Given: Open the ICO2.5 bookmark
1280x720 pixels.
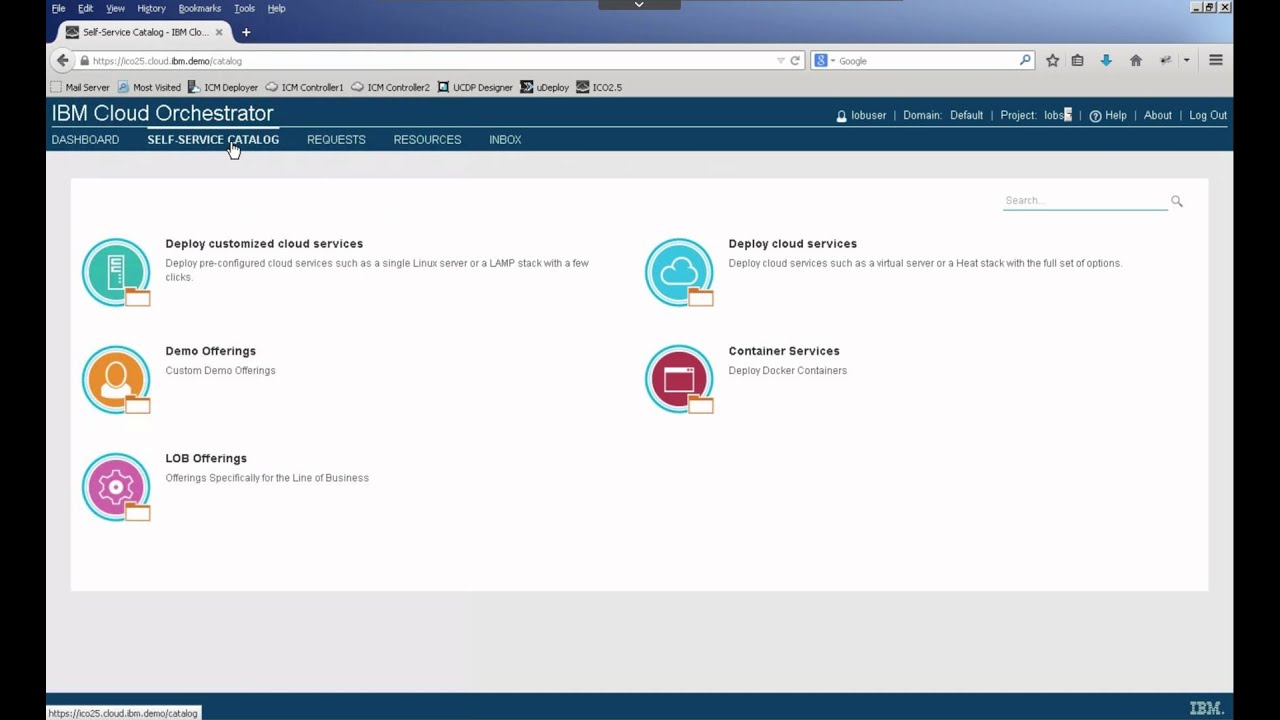Looking at the screenshot, I should pos(599,87).
